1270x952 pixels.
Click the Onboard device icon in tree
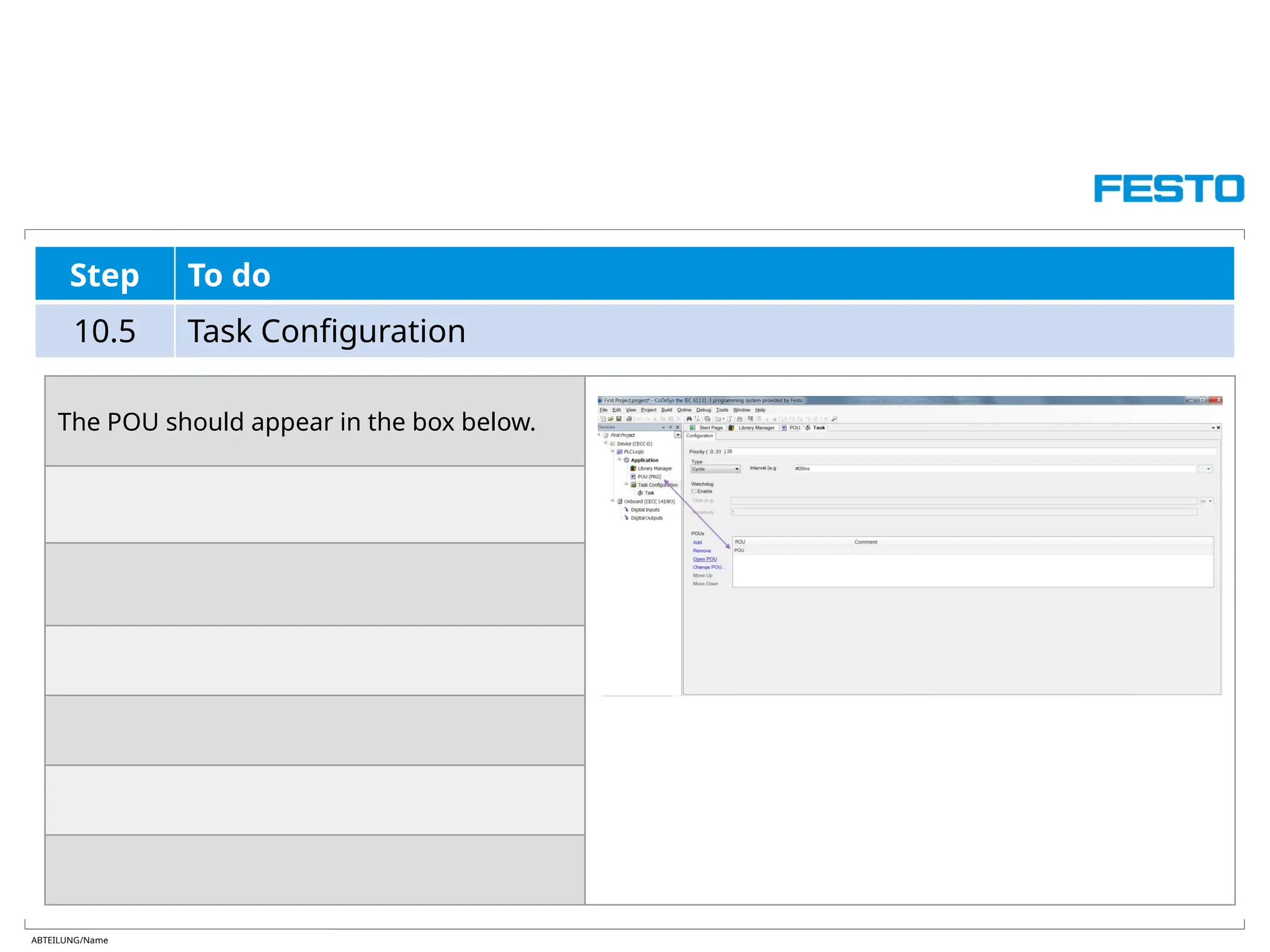620,501
